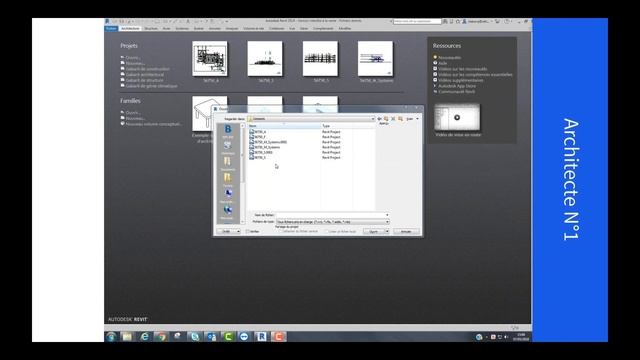Open the Vues menu in Open dialog
The image size is (640, 360).
412,119
